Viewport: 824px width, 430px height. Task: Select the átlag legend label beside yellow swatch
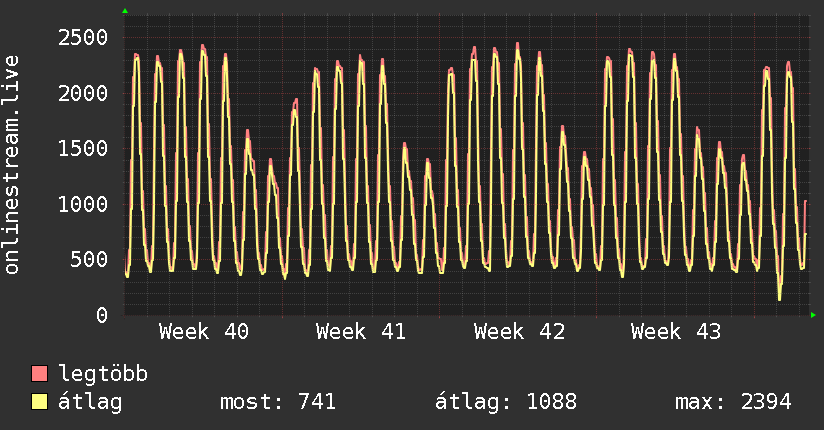[x=90, y=402]
